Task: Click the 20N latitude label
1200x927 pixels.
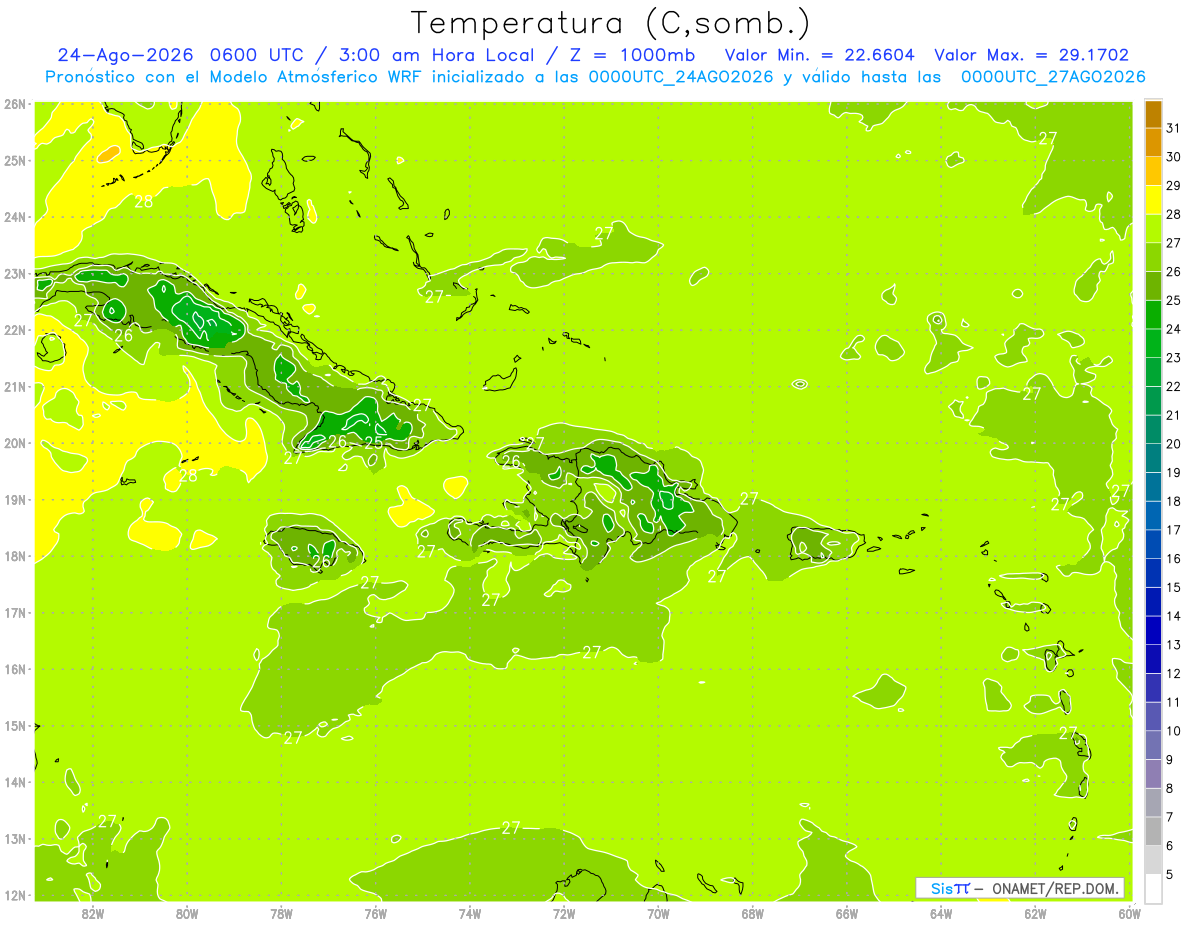Action: (x=15, y=443)
